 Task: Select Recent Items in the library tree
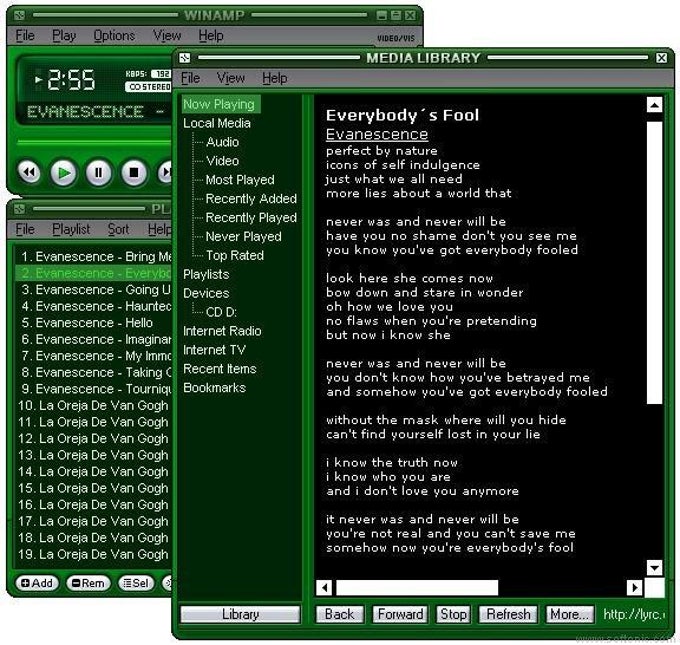click(219, 369)
